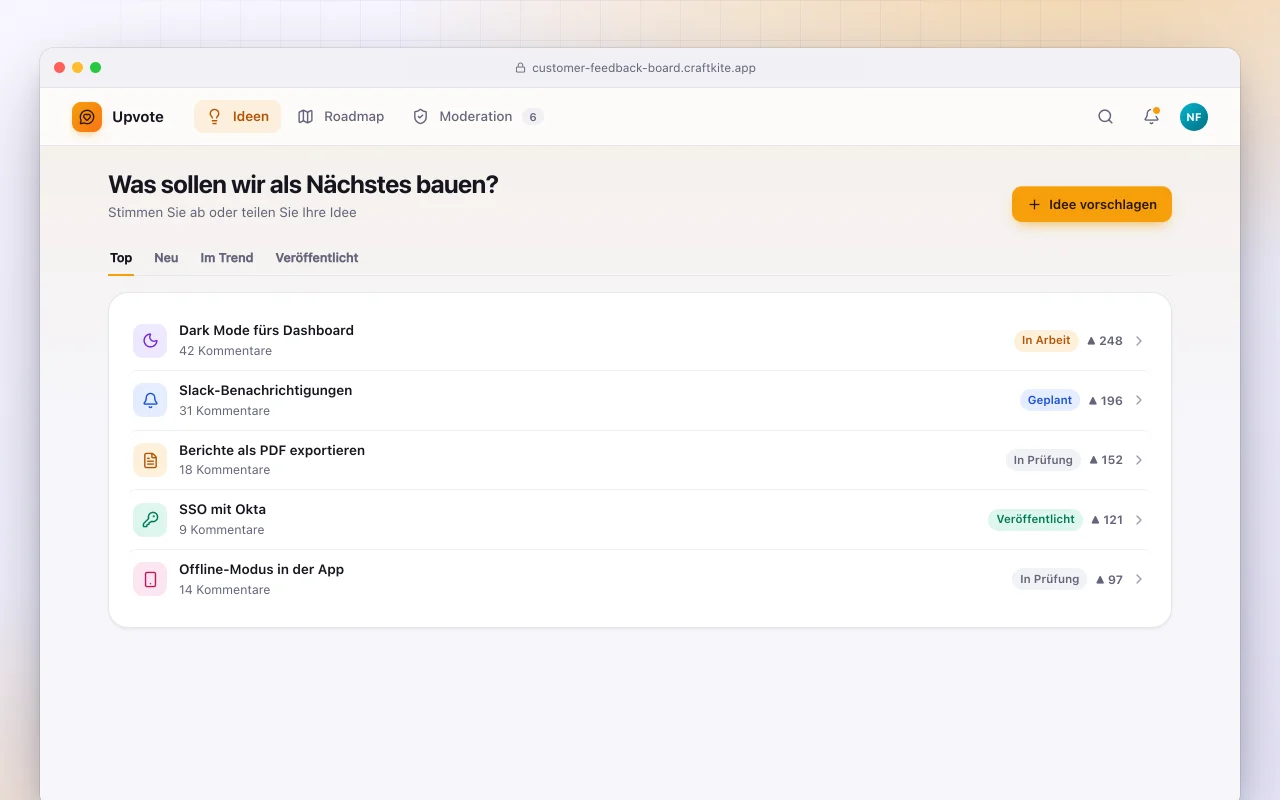Open the Moderation nav tab
The height and width of the screenshot is (800, 1280).
click(478, 117)
